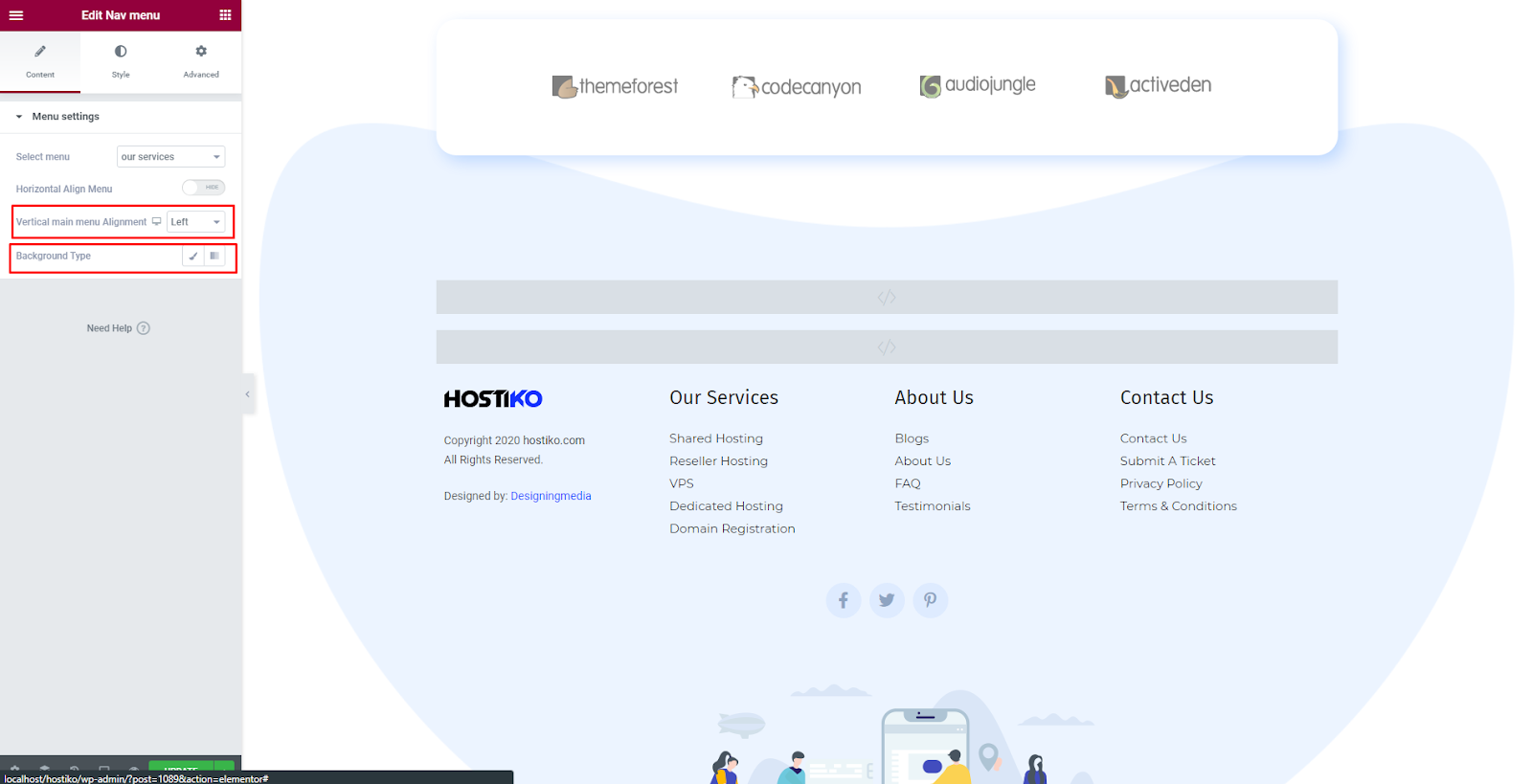
Task: Switch to the Style tab
Action: point(121,61)
